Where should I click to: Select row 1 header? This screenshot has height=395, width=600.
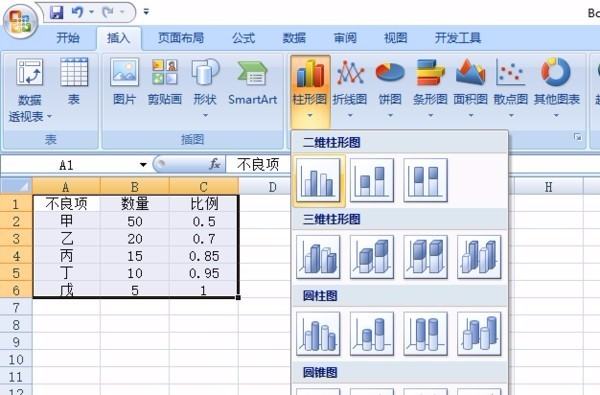[x=16, y=204]
